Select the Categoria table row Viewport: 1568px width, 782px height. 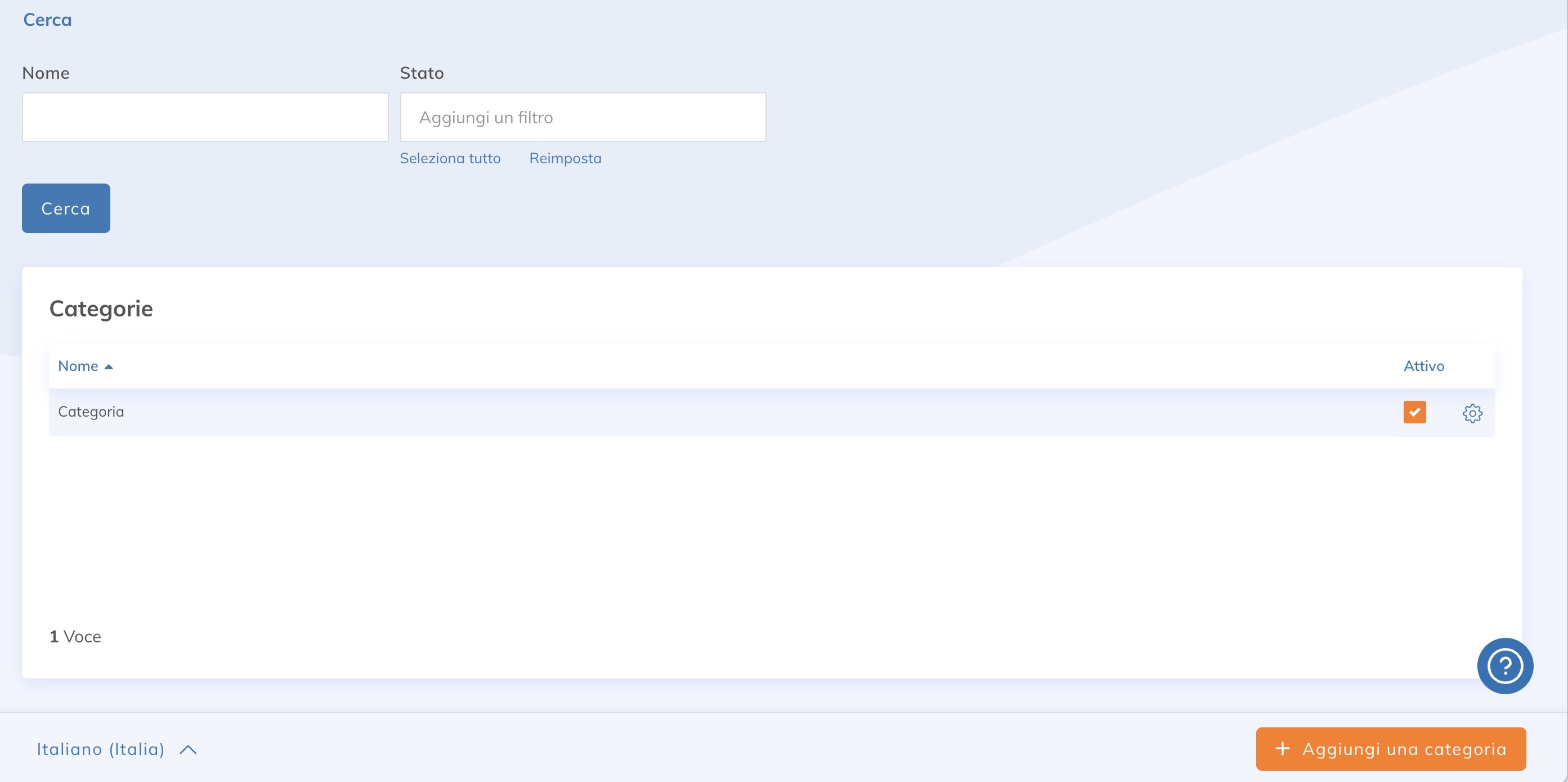[670, 412]
